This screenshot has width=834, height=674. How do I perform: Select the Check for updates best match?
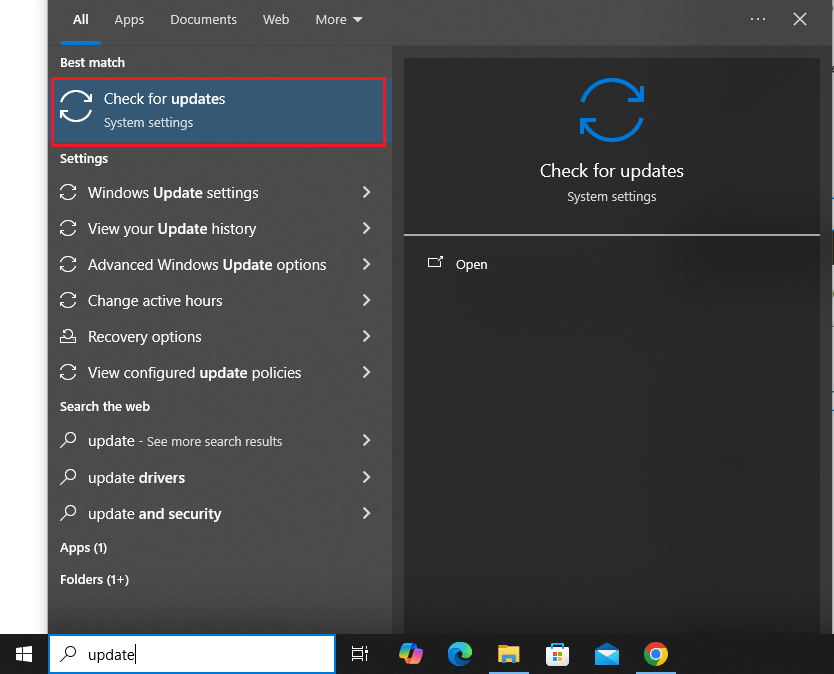click(x=218, y=111)
